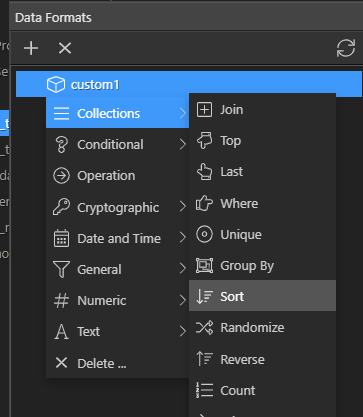The height and width of the screenshot is (417, 363).
Task: Click the Count numbered list icon
Action: [x=204, y=390]
